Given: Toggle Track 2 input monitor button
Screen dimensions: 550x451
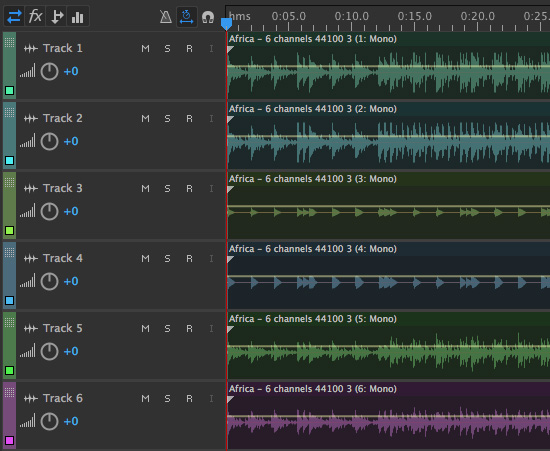Looking at the screenshot, I should pos(211,119).
